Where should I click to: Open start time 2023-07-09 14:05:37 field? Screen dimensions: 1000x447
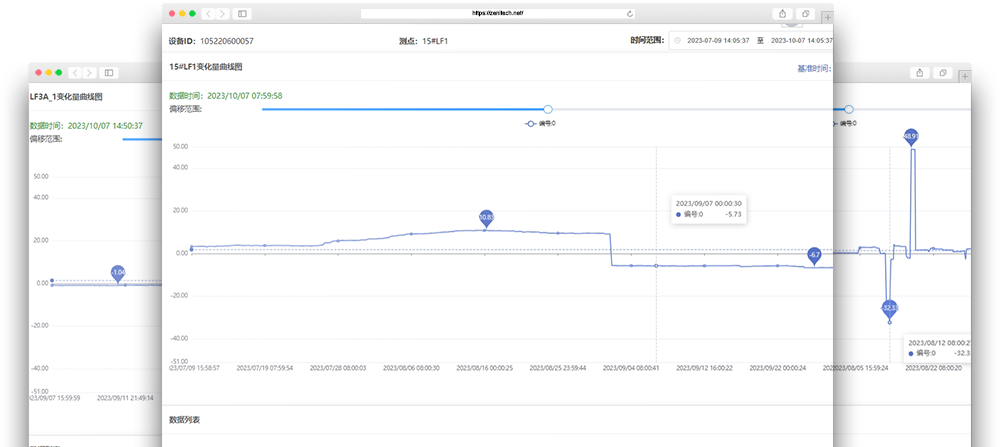click(718, 40)
